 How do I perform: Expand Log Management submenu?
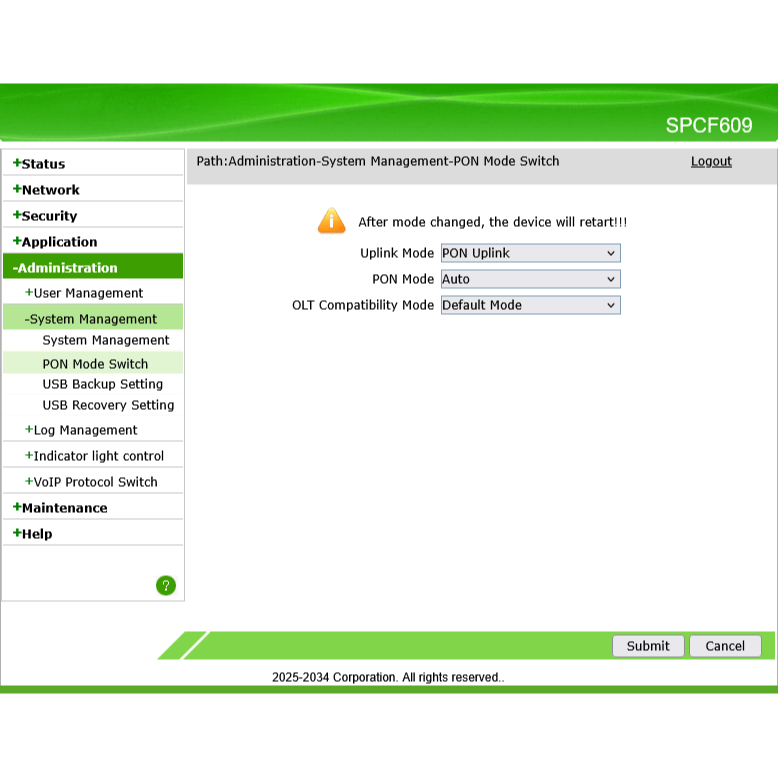tap(85, 430)
